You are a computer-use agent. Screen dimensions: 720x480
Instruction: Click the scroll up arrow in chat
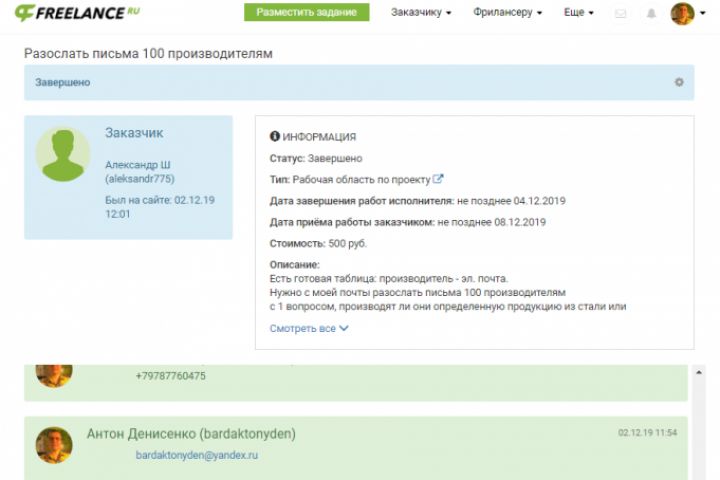click(x=699, y=373)
